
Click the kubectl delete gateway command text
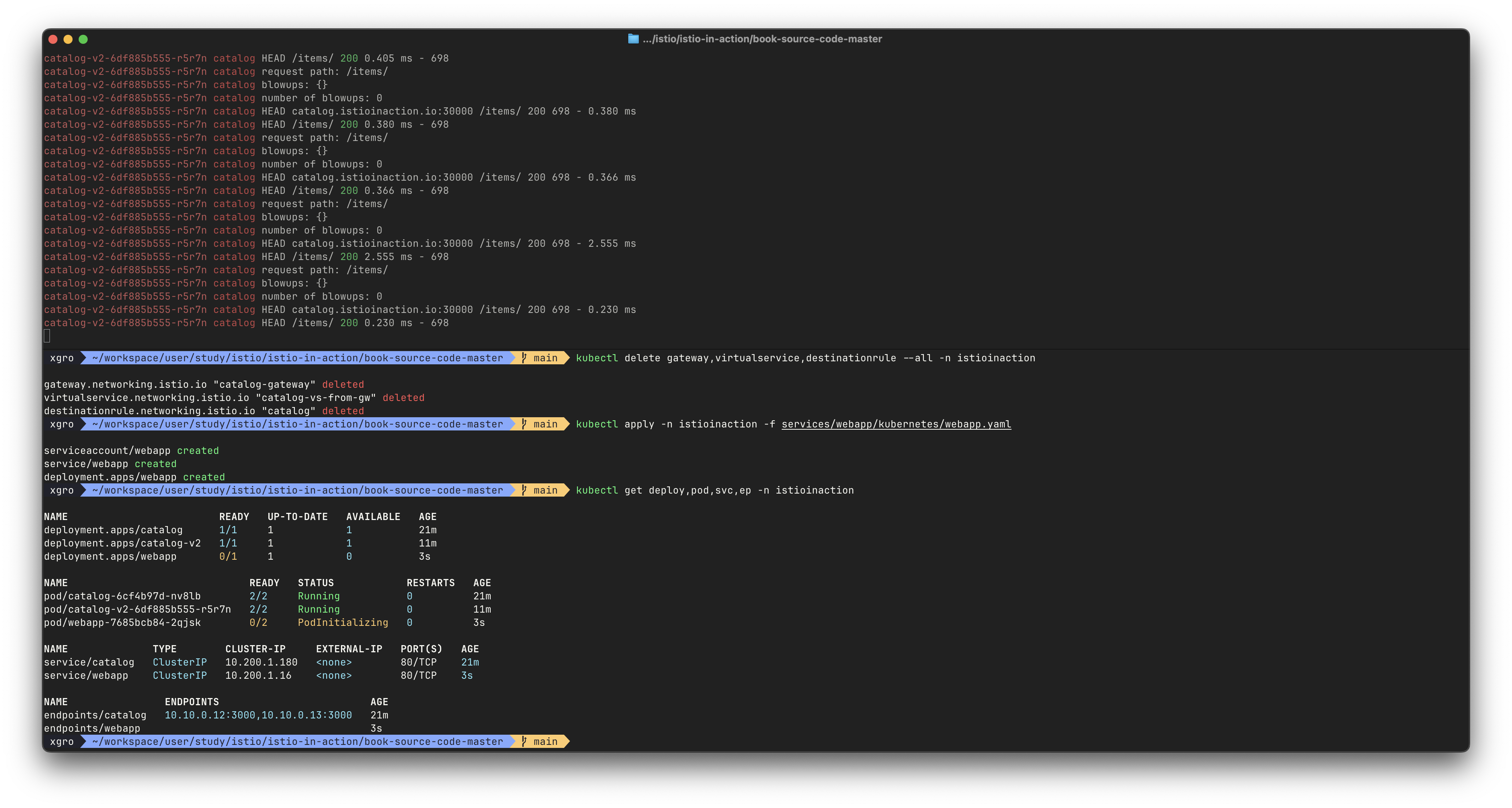click(x=805, y=358)
